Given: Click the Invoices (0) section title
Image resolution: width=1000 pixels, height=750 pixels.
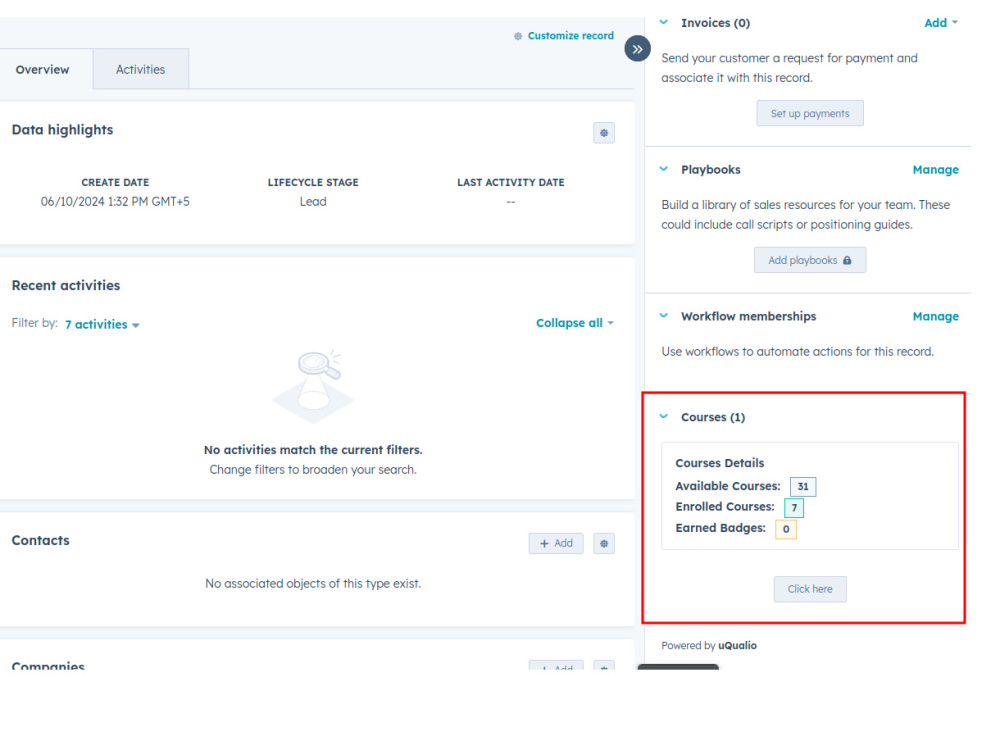Looking at the screenshot, I should click(x=716, y=23).
